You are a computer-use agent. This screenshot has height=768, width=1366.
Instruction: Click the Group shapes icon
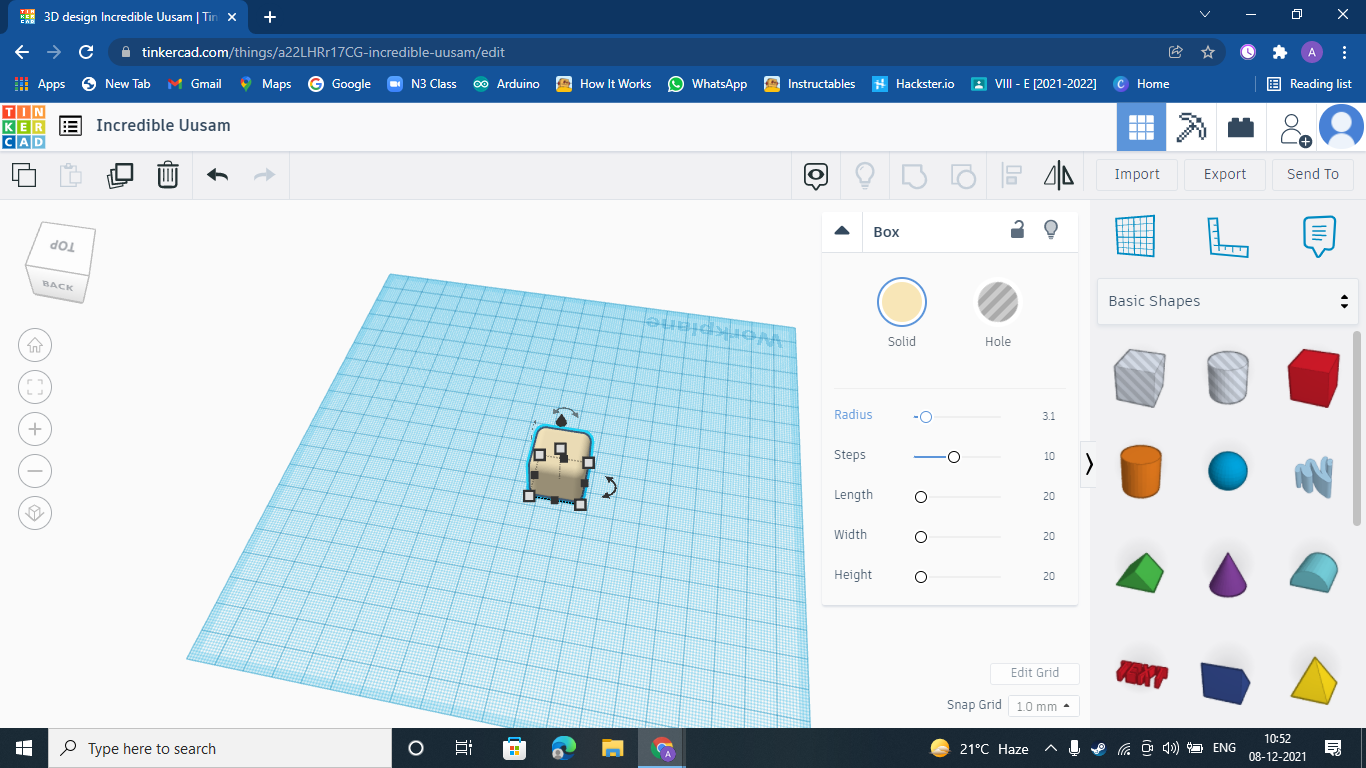point(913,176)
